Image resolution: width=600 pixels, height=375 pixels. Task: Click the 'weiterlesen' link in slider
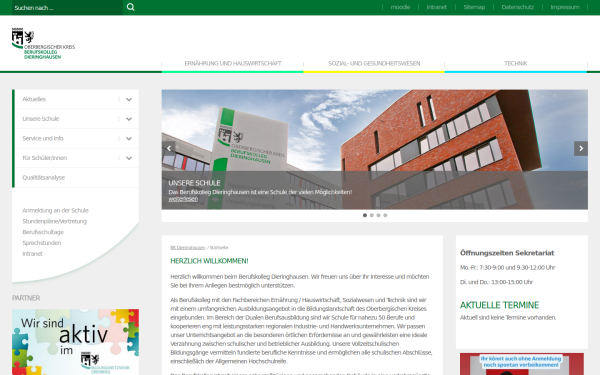point(183,199)
